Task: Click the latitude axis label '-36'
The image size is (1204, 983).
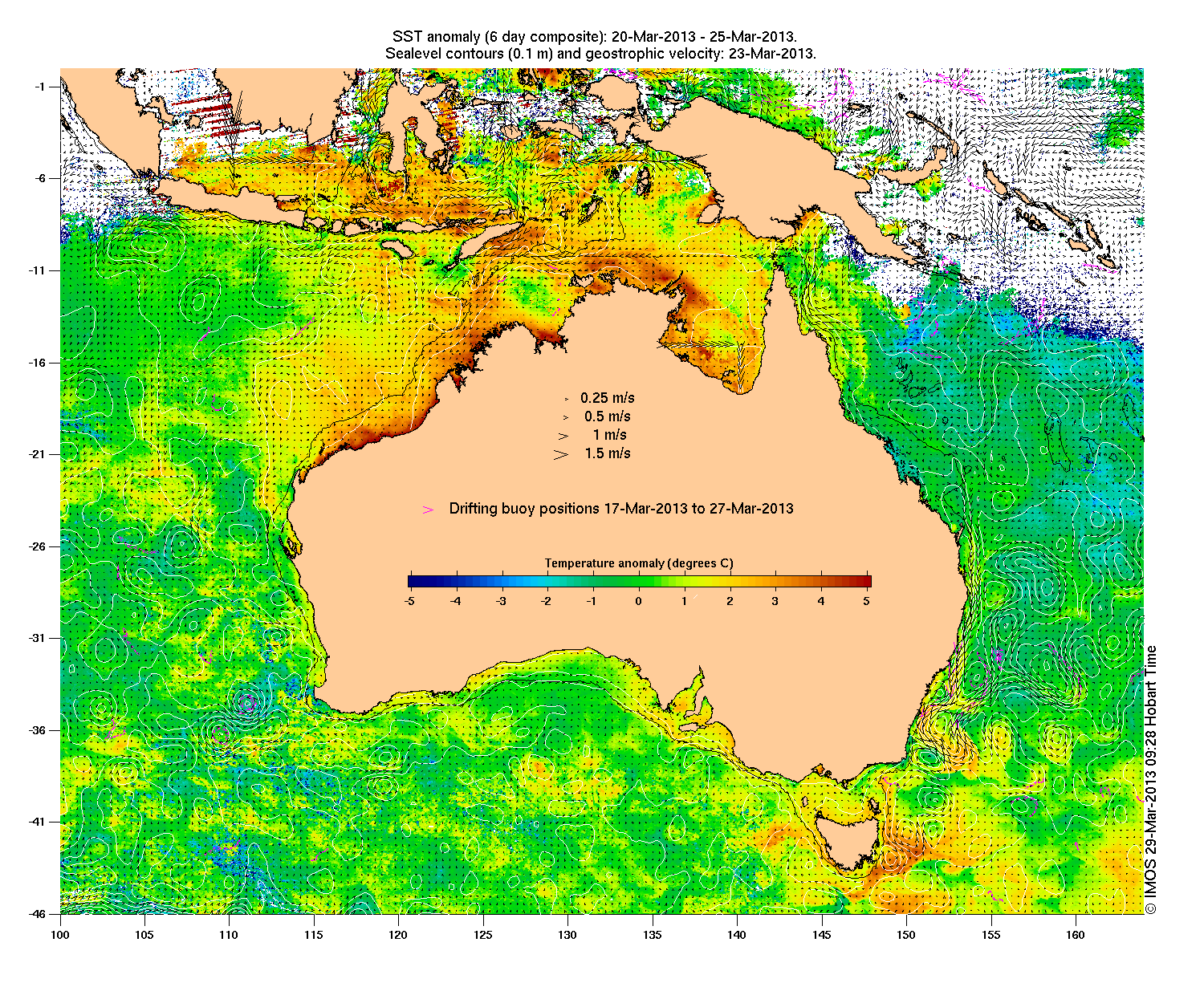Action: pyautogui.click(x=39, y=730)
